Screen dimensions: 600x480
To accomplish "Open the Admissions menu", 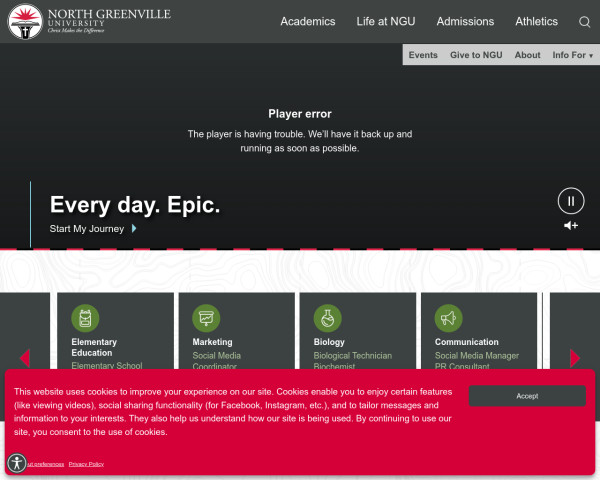I will point(465,21).
